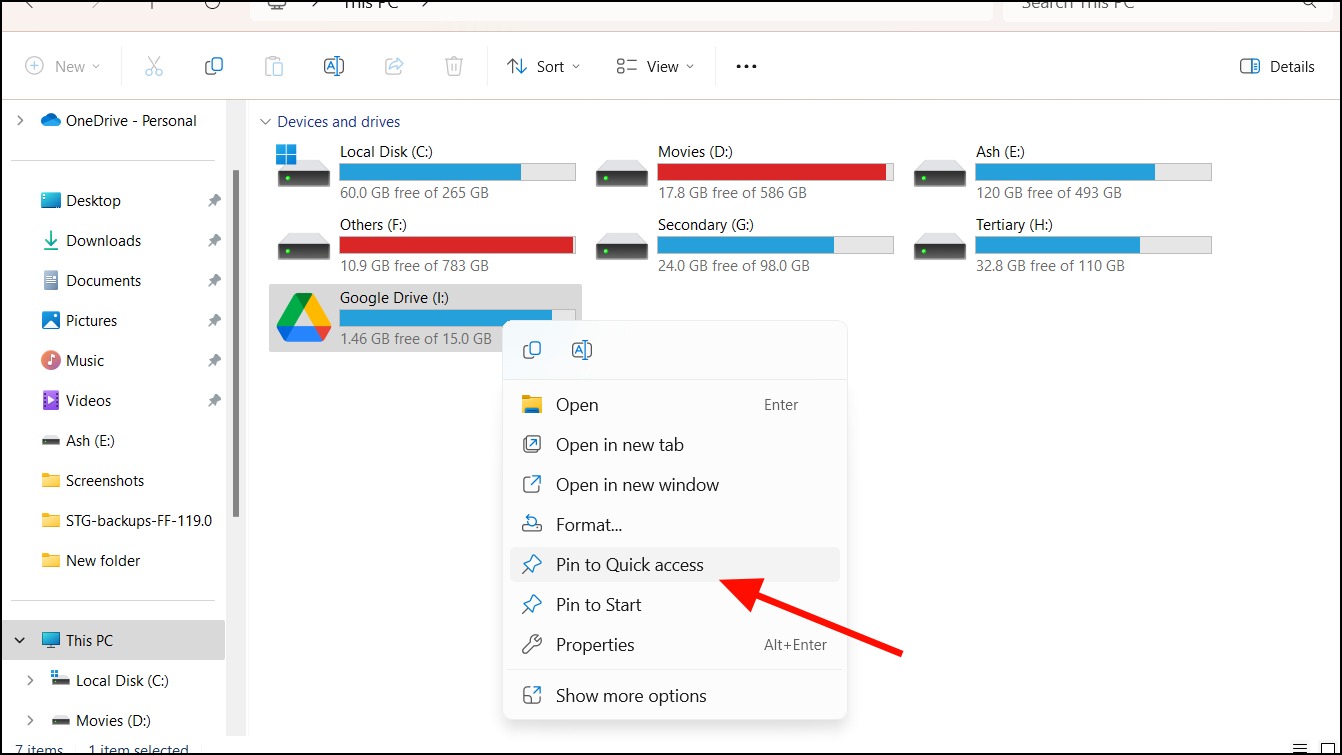1342x755 pixels.
Task: Click the 60.0 GB free of 265 GB text
Action: (414, 192)
